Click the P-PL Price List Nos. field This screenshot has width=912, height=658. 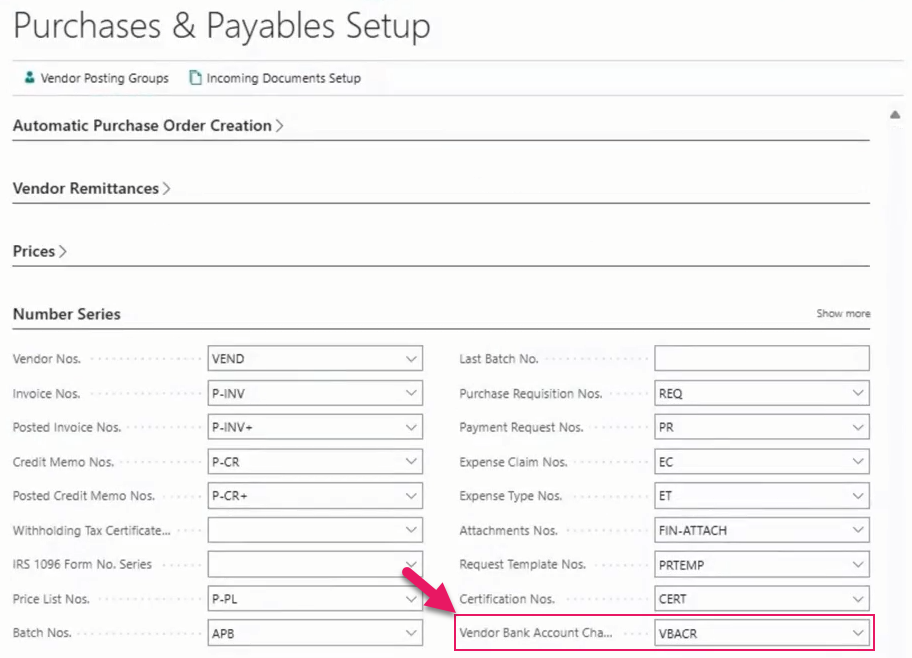point(315,599)
